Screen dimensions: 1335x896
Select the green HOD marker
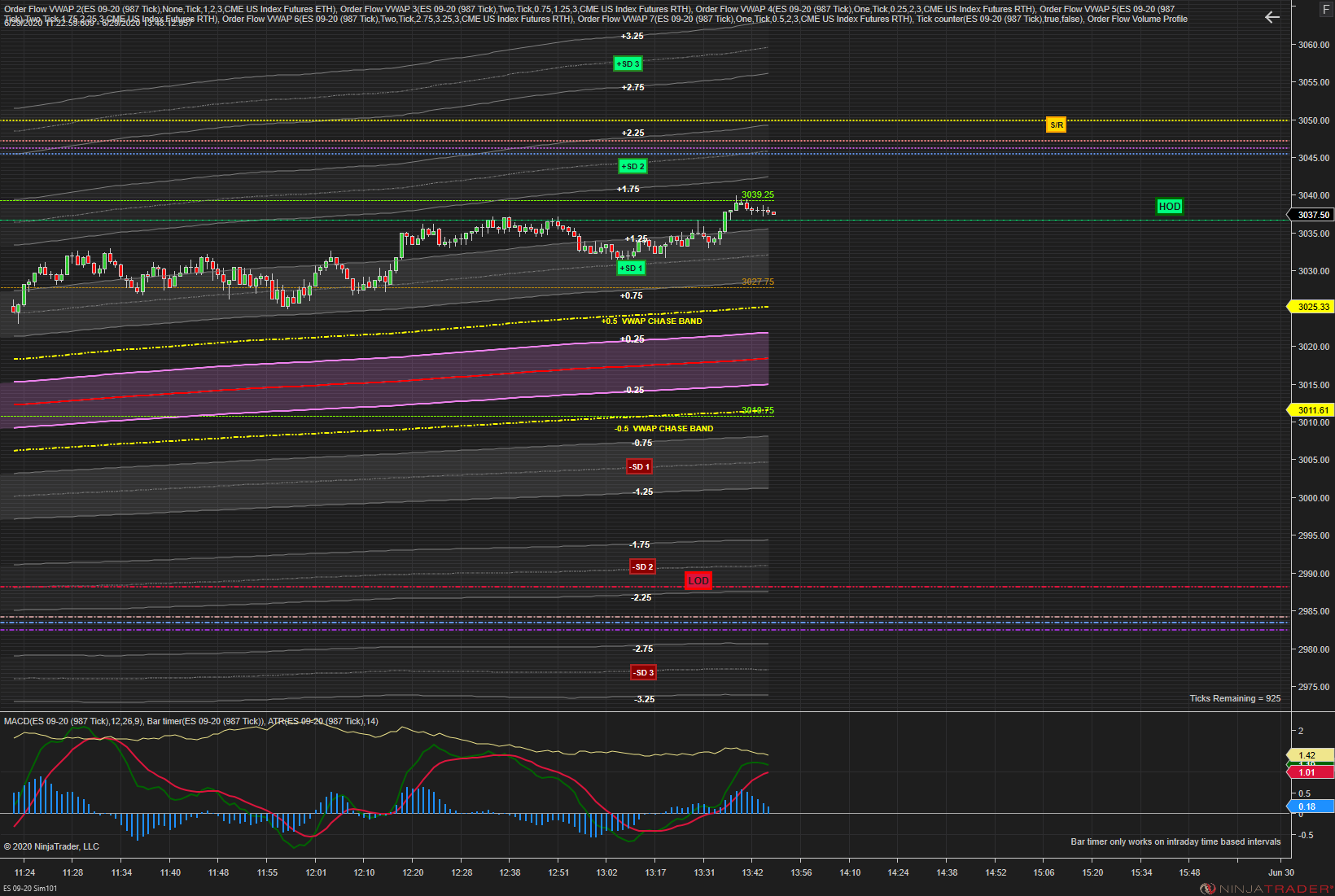tap(1169, 207)
